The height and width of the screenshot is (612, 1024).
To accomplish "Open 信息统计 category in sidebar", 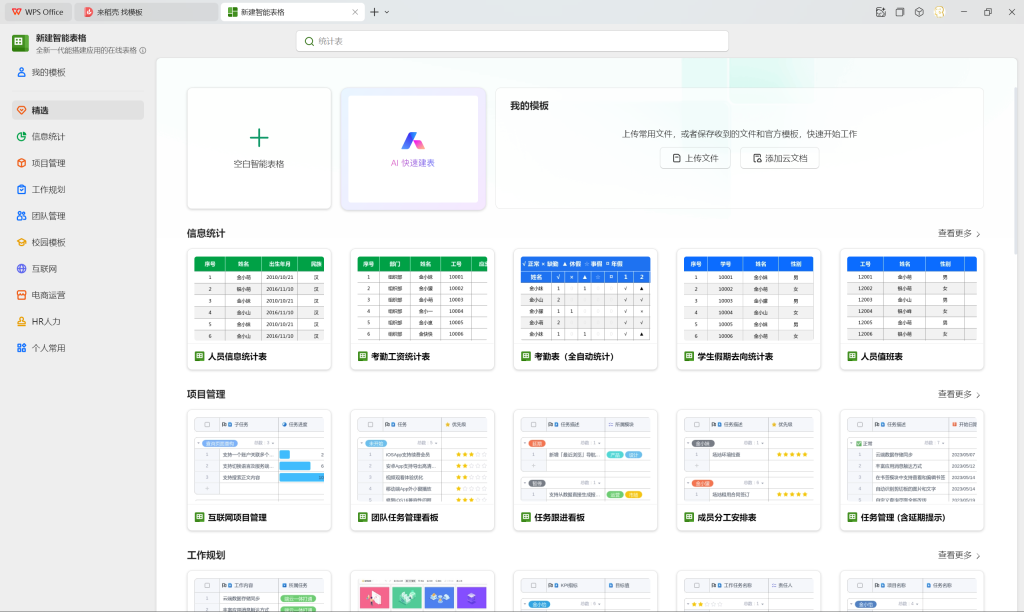I will point(48,137).
